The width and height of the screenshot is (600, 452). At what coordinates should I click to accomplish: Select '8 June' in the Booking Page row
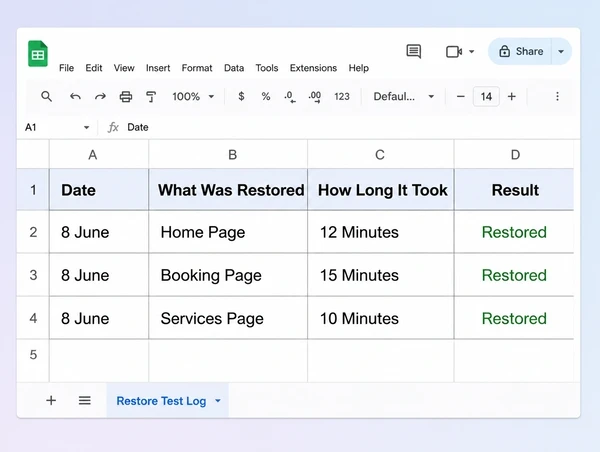[99, 275]
